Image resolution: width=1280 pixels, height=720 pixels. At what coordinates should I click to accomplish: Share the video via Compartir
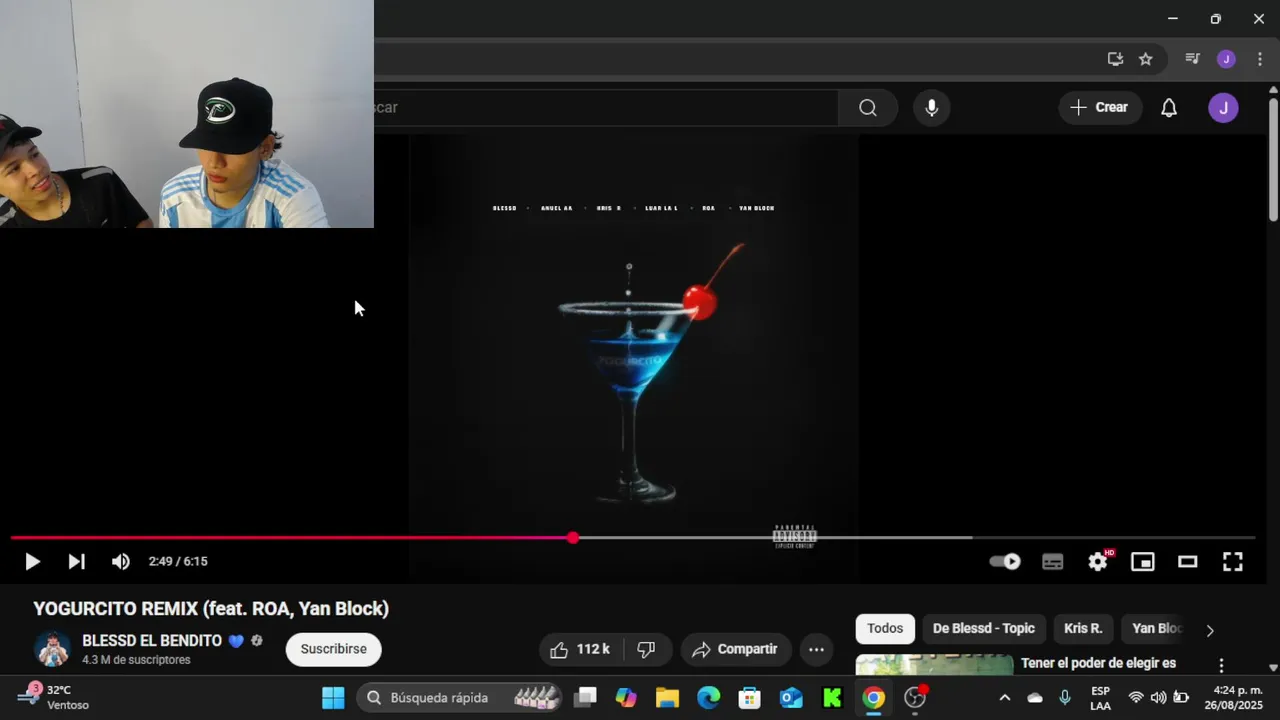(x=736, y=650)
